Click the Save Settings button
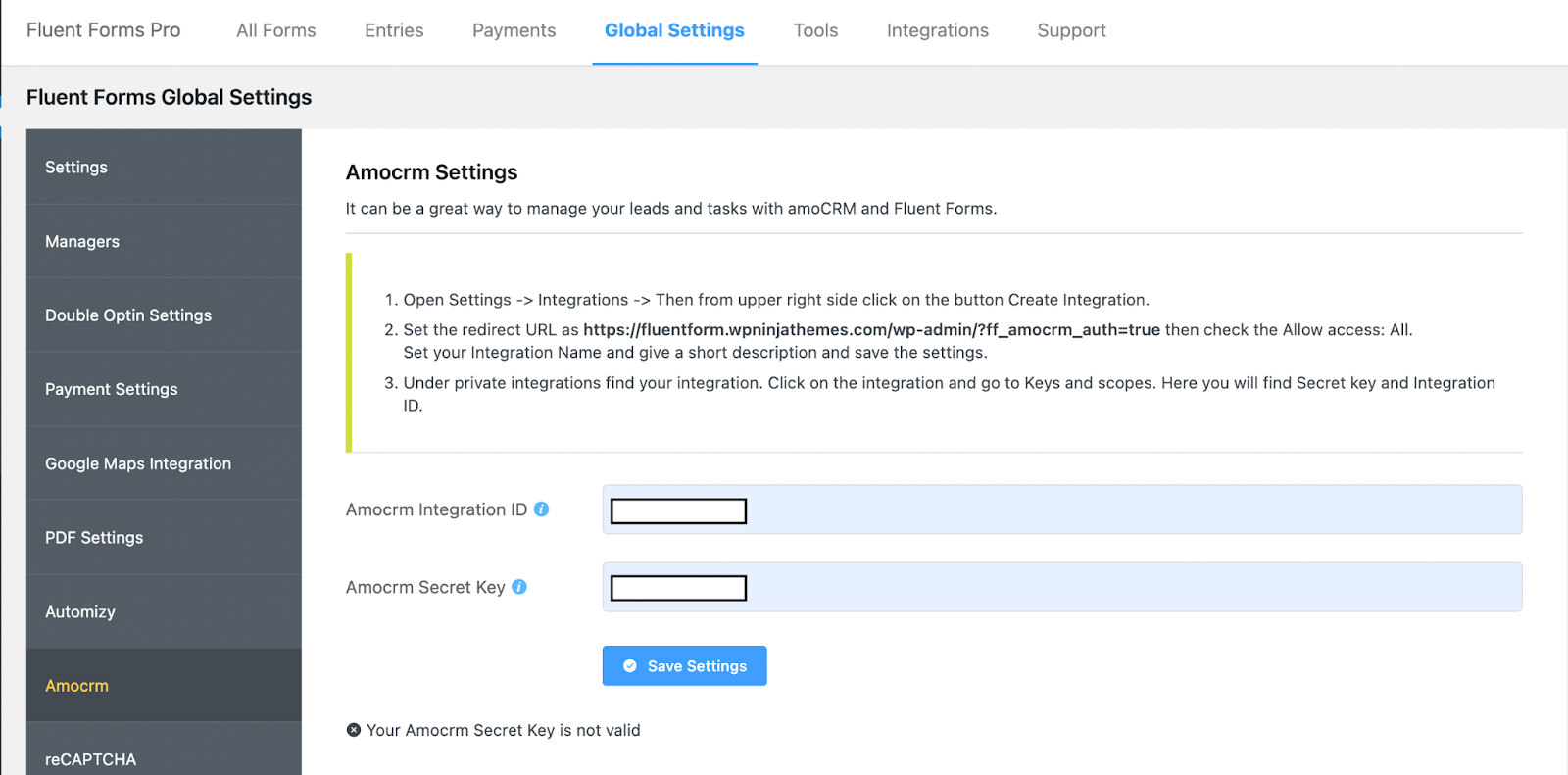 point(684,666)
